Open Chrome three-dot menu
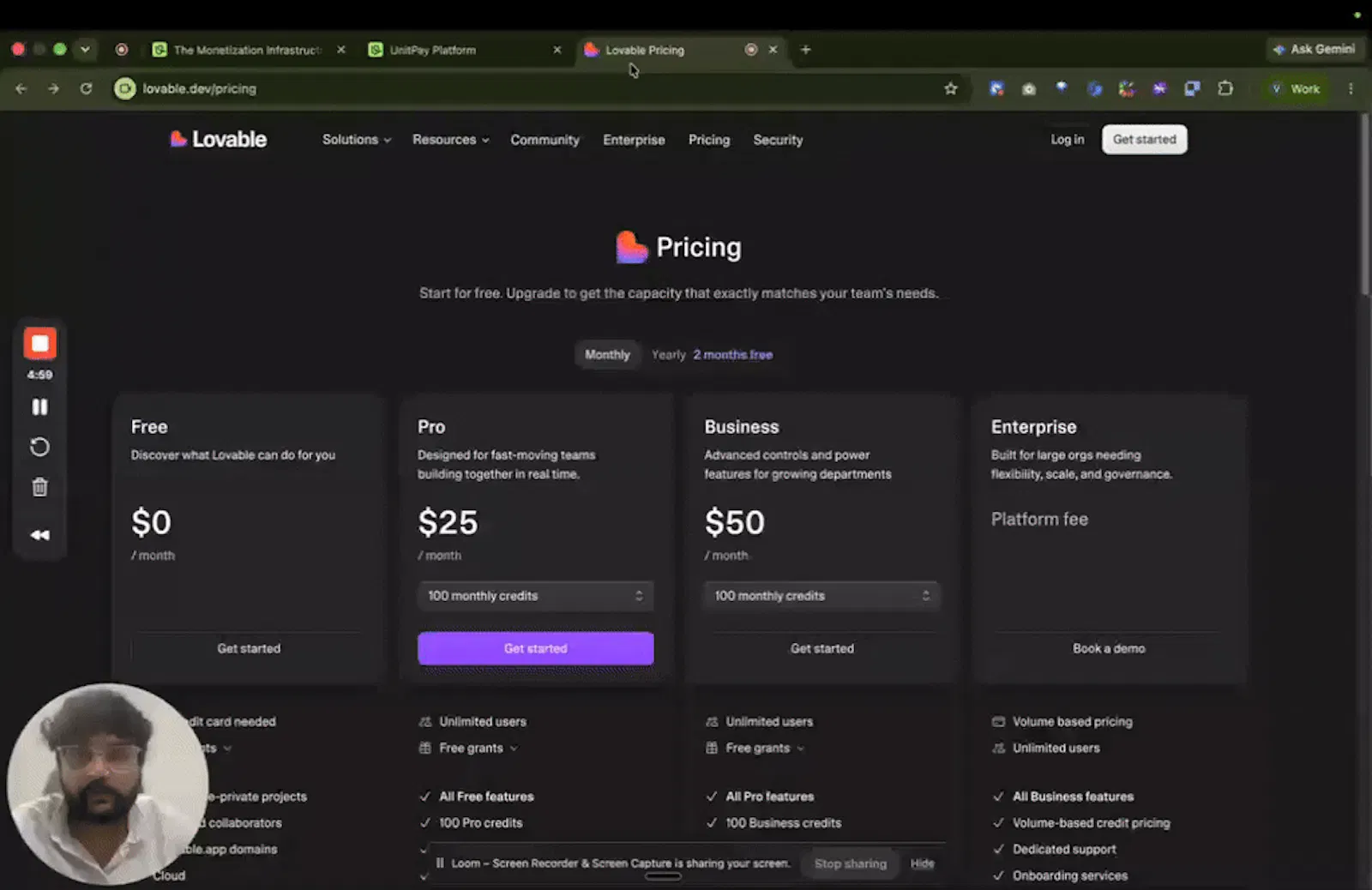 click(1351, 89)
